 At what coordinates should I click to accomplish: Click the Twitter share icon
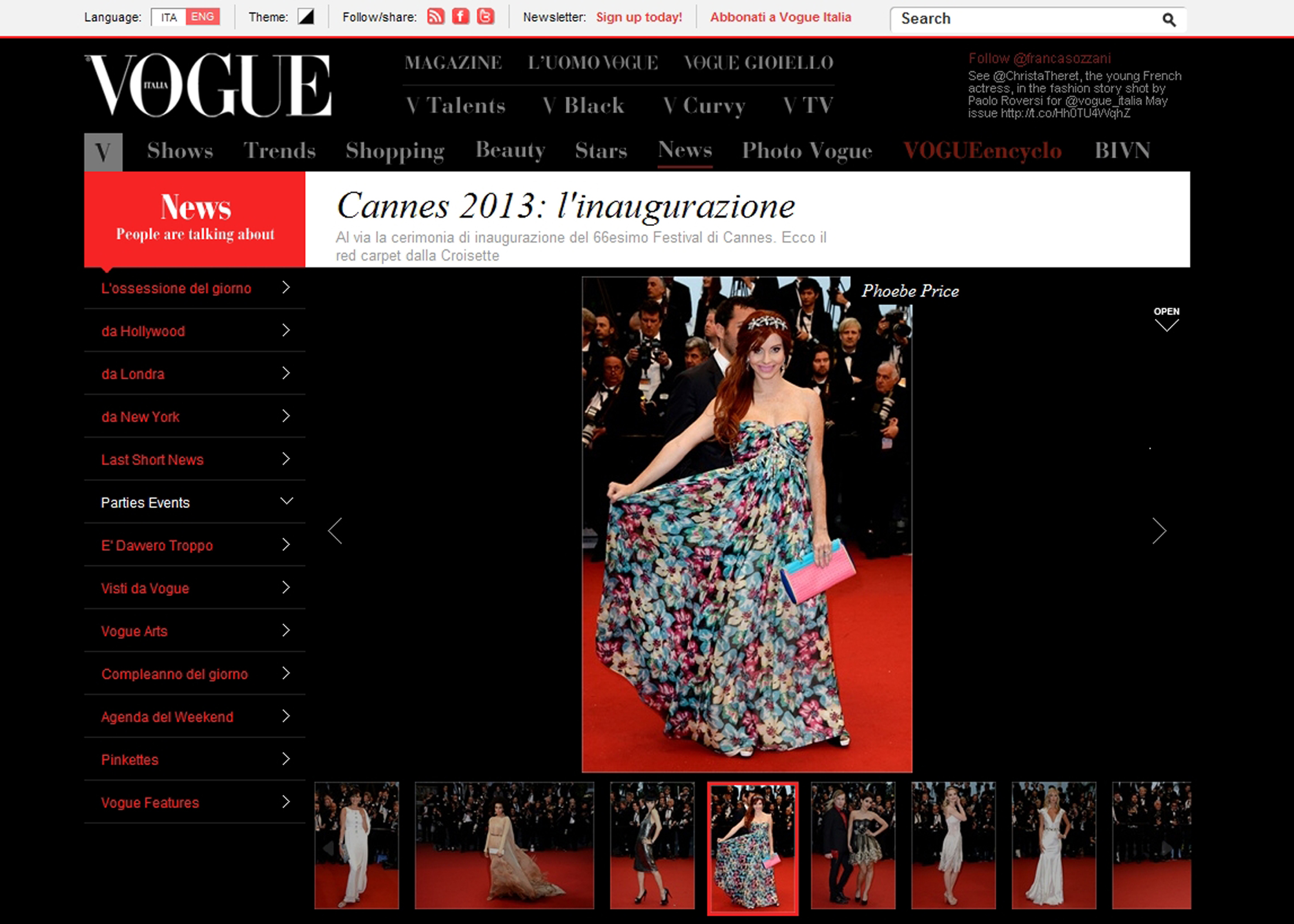tap(485, 17)
